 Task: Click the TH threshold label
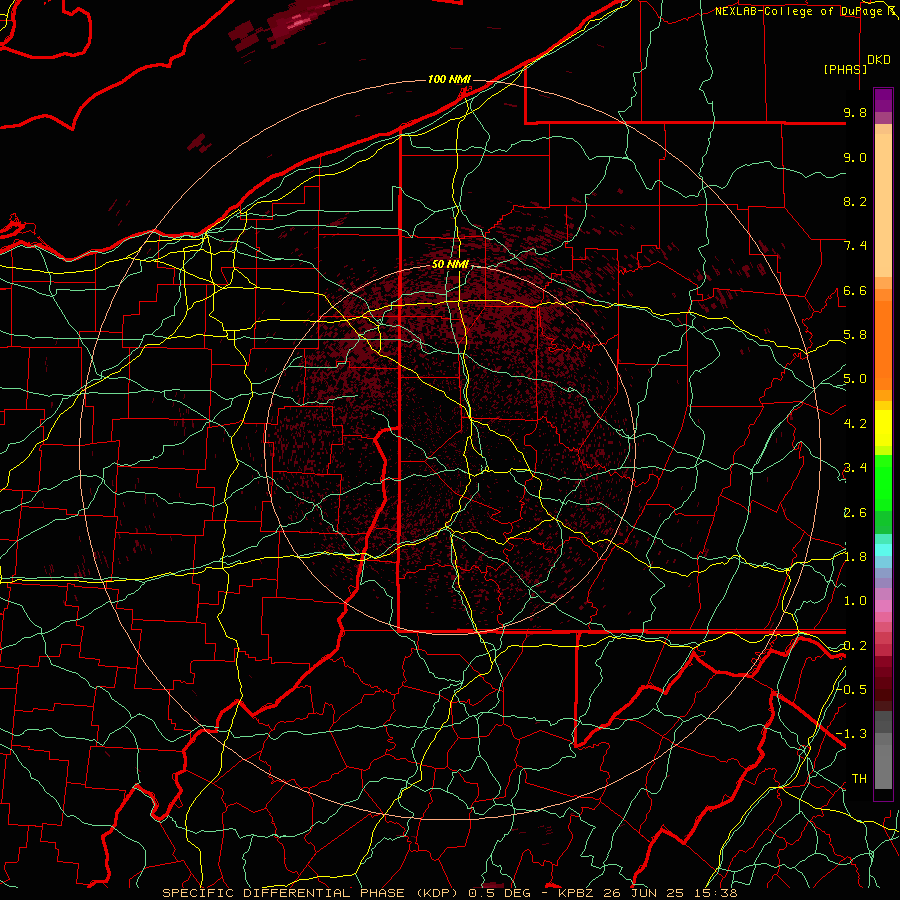(x=859, y=778)
